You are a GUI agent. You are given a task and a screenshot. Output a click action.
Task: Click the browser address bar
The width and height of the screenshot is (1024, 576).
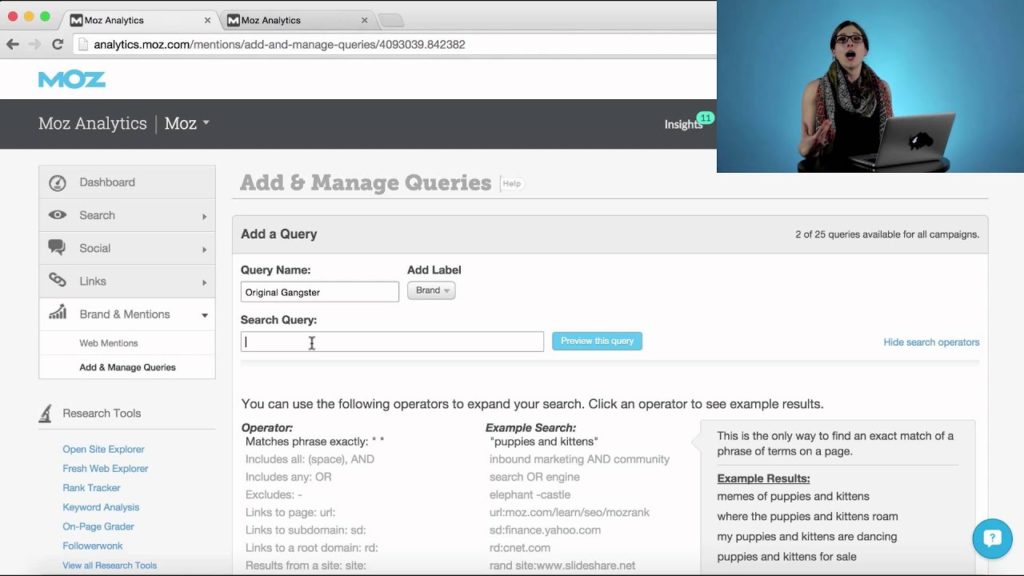pyautogui.click(x=395, y=44)
